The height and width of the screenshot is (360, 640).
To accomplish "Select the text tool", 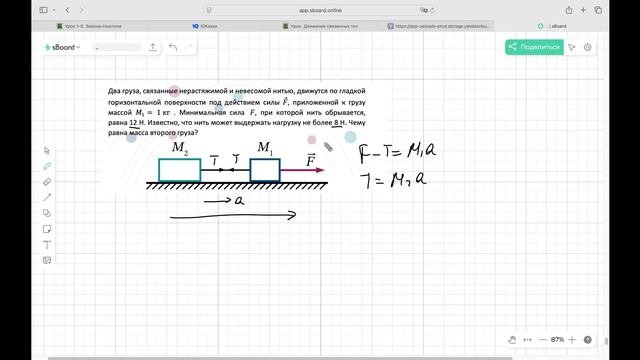I will click(47, 245).
